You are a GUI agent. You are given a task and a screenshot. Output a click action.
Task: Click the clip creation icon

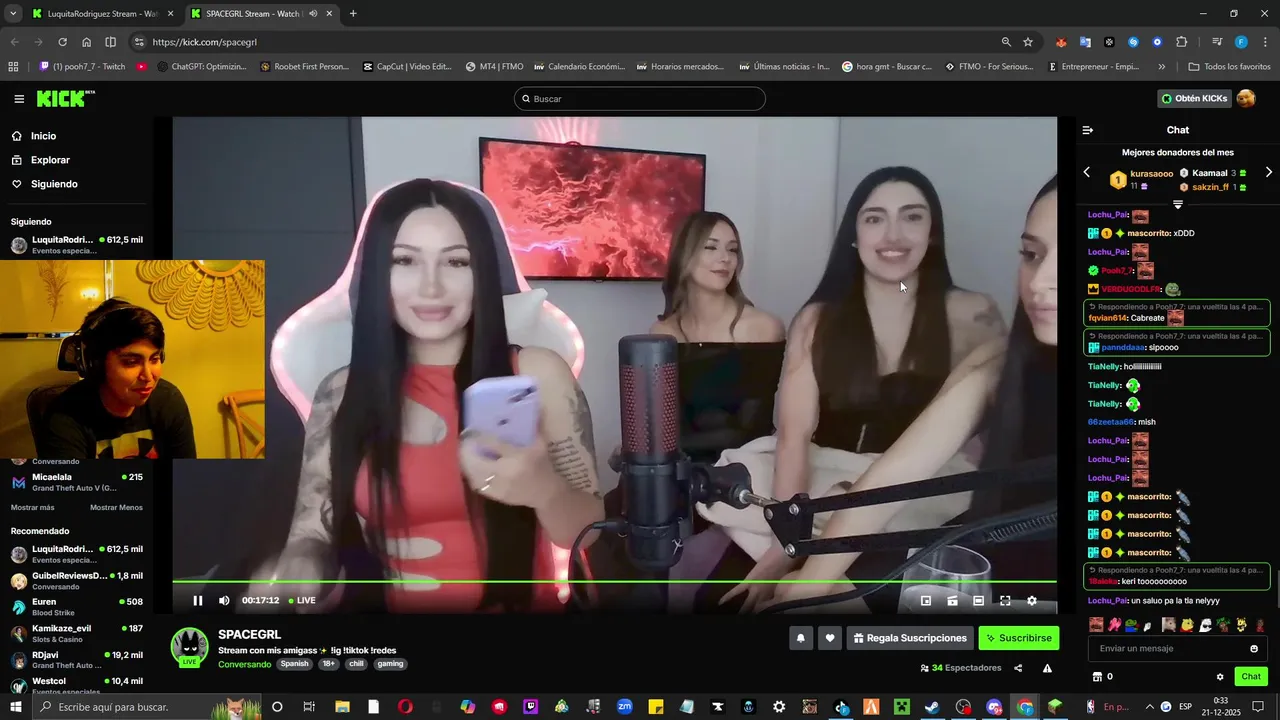[952, 601]
